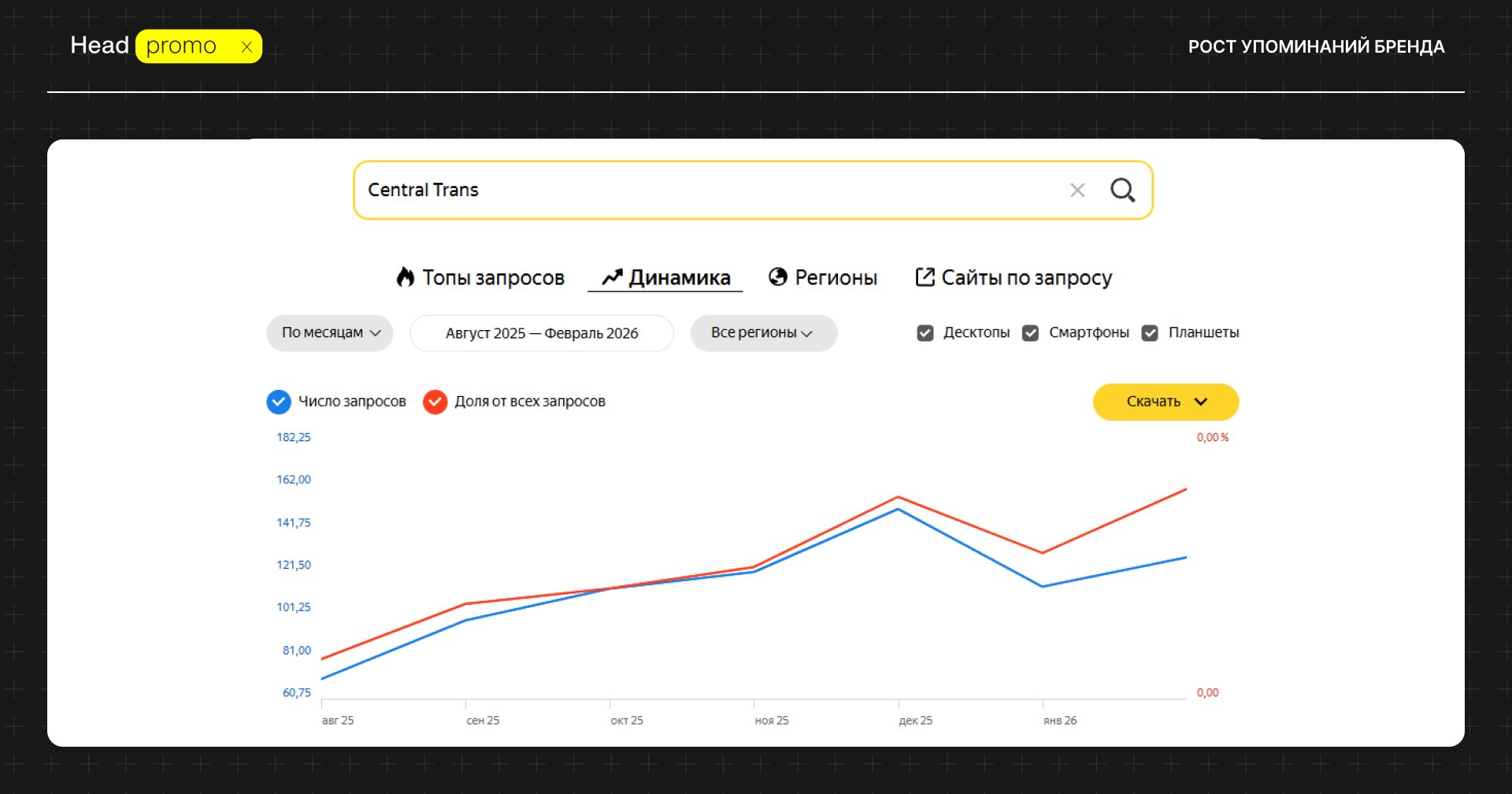This screenshot has height=794, width=1512.
Task: Clear the Central Trans search query
Action: 1077,190
